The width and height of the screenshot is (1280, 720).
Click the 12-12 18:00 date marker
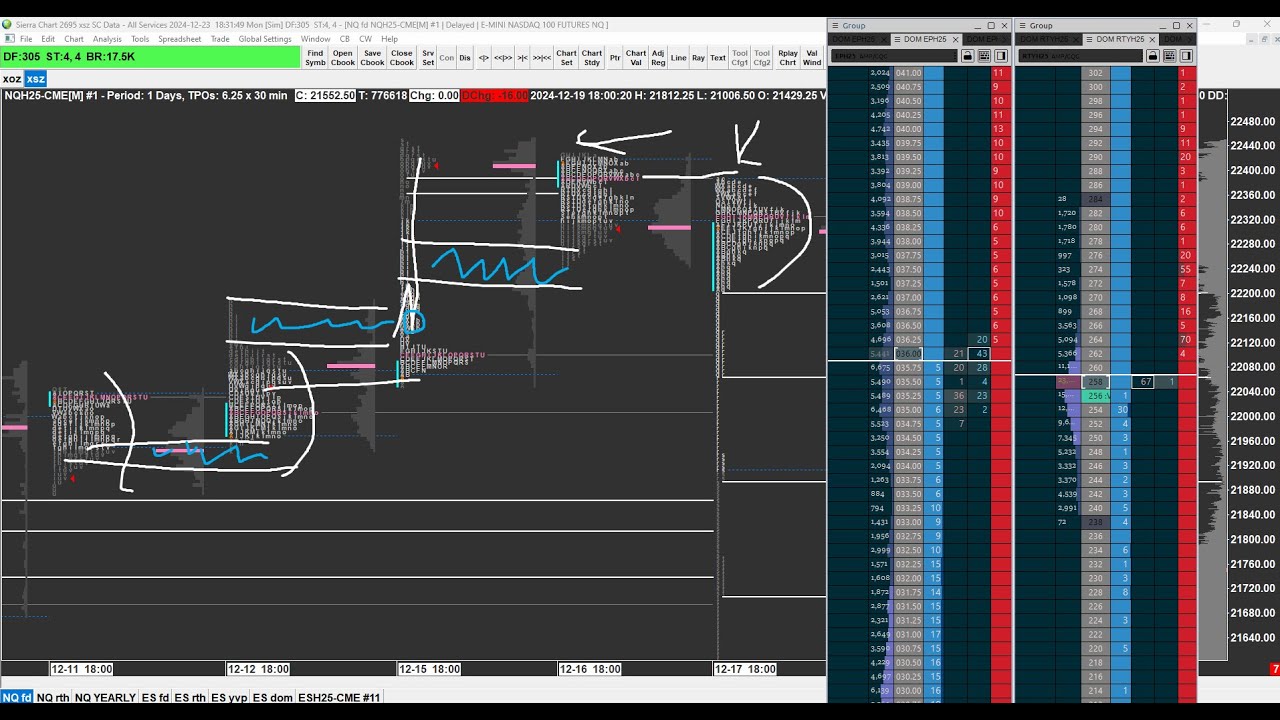(258, 669)
